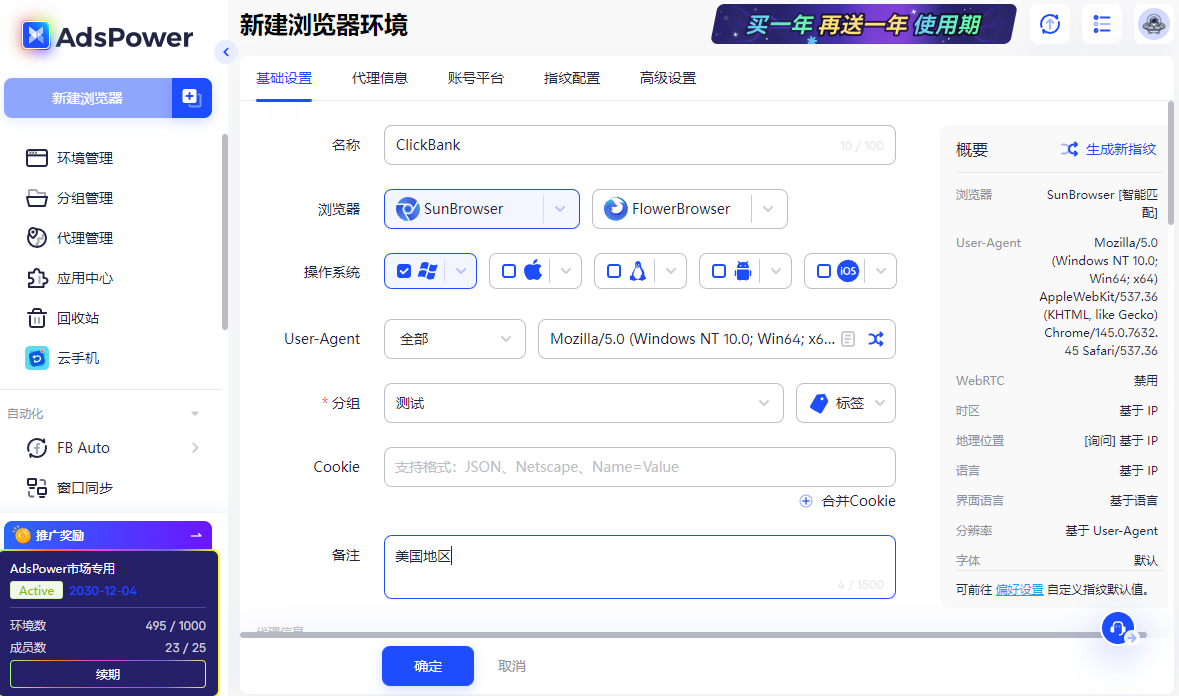This screenshot has width=1179, height=696.
Task: Open the 回收站 sidebar icon
Action: [x=36, y=317]
